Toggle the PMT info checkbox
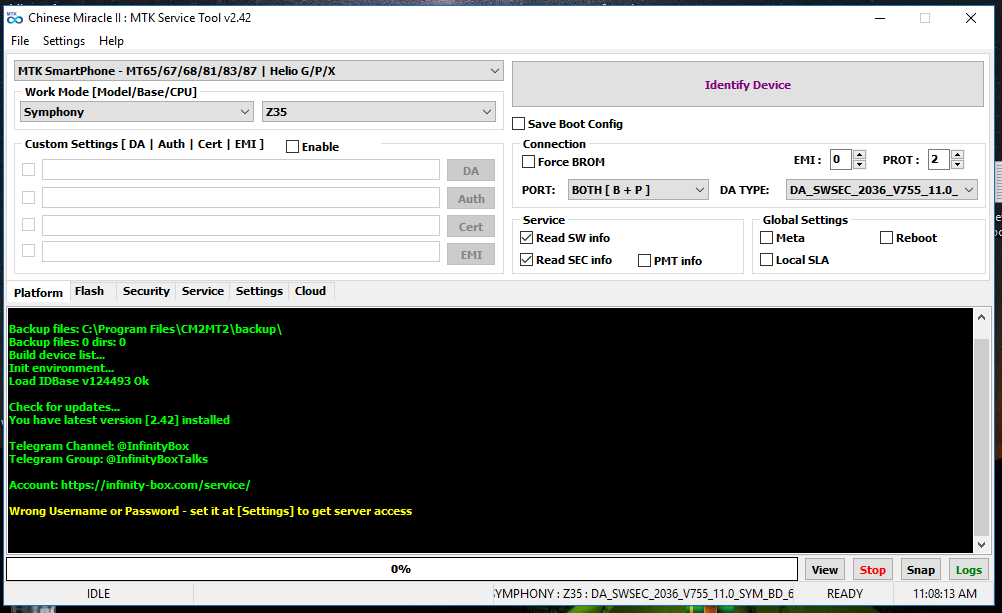Image resolution: width=1002 pixels, height=613 pixels. 645,261
